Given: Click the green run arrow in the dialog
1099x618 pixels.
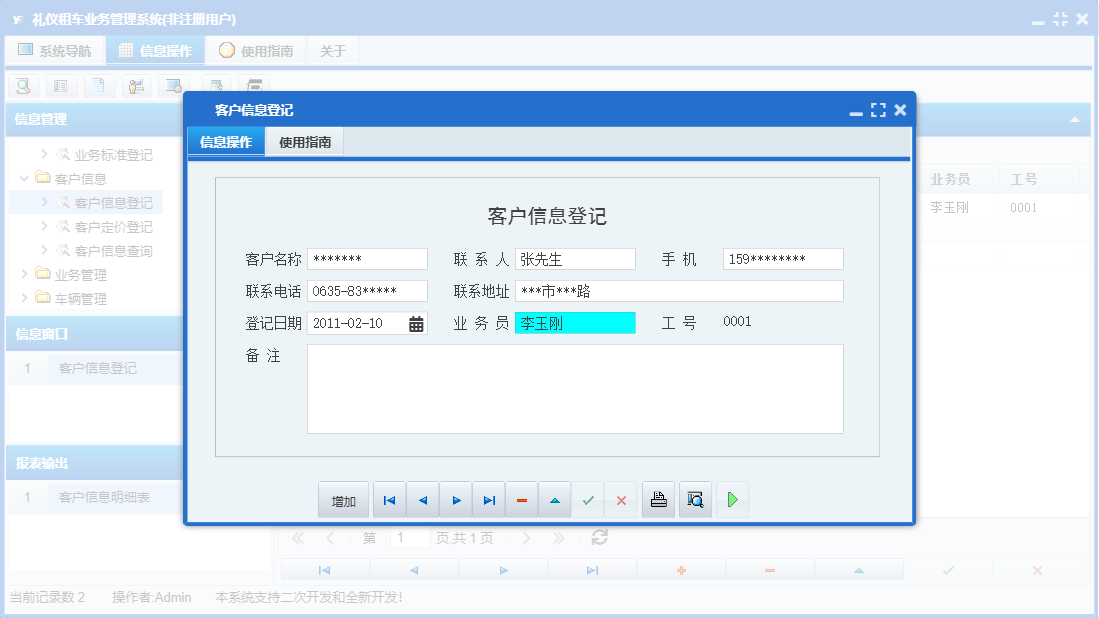Looking at the screenshot, I should coord(731,499).
